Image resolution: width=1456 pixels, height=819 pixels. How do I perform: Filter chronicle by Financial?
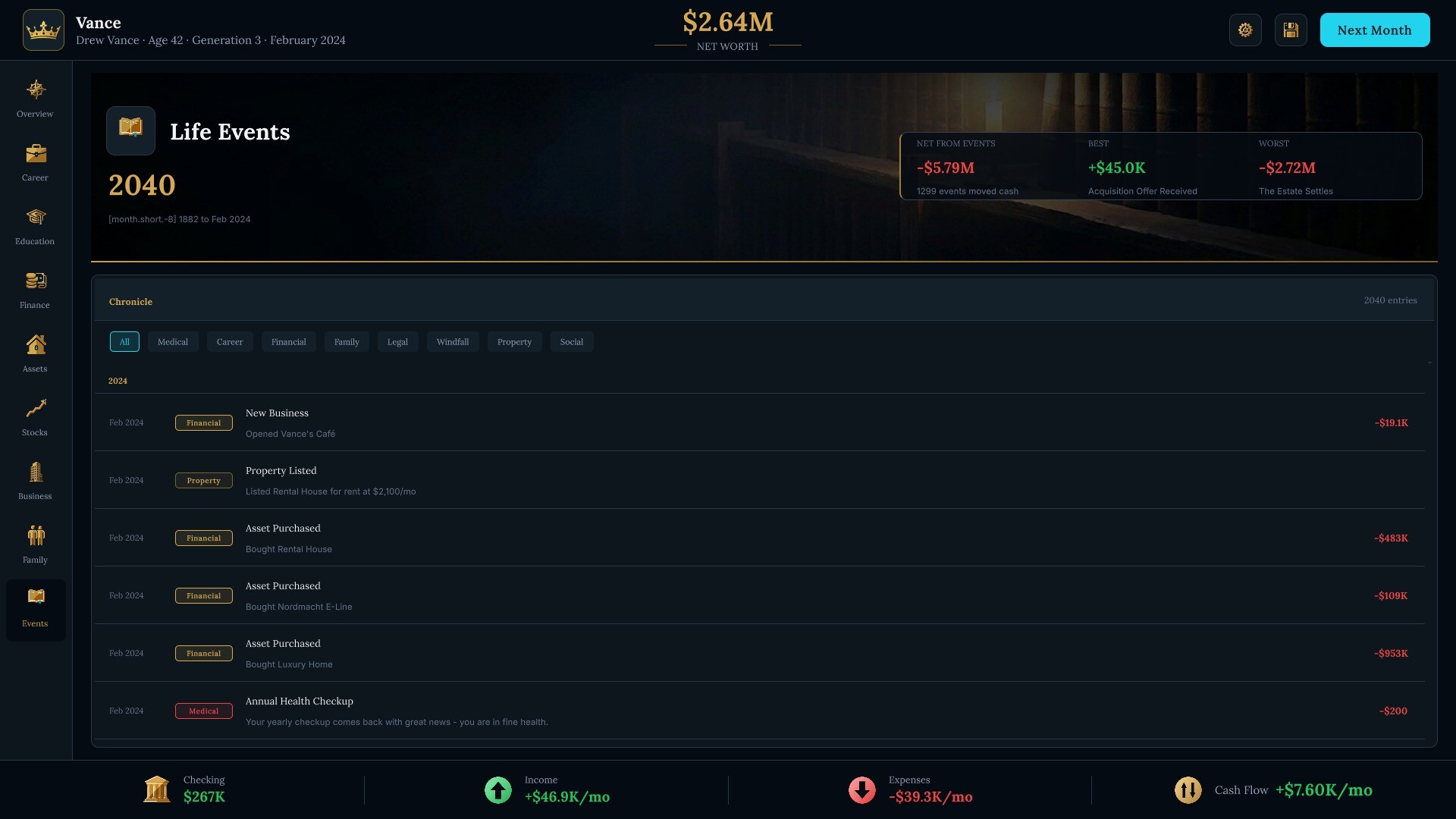tap(289, 342)
